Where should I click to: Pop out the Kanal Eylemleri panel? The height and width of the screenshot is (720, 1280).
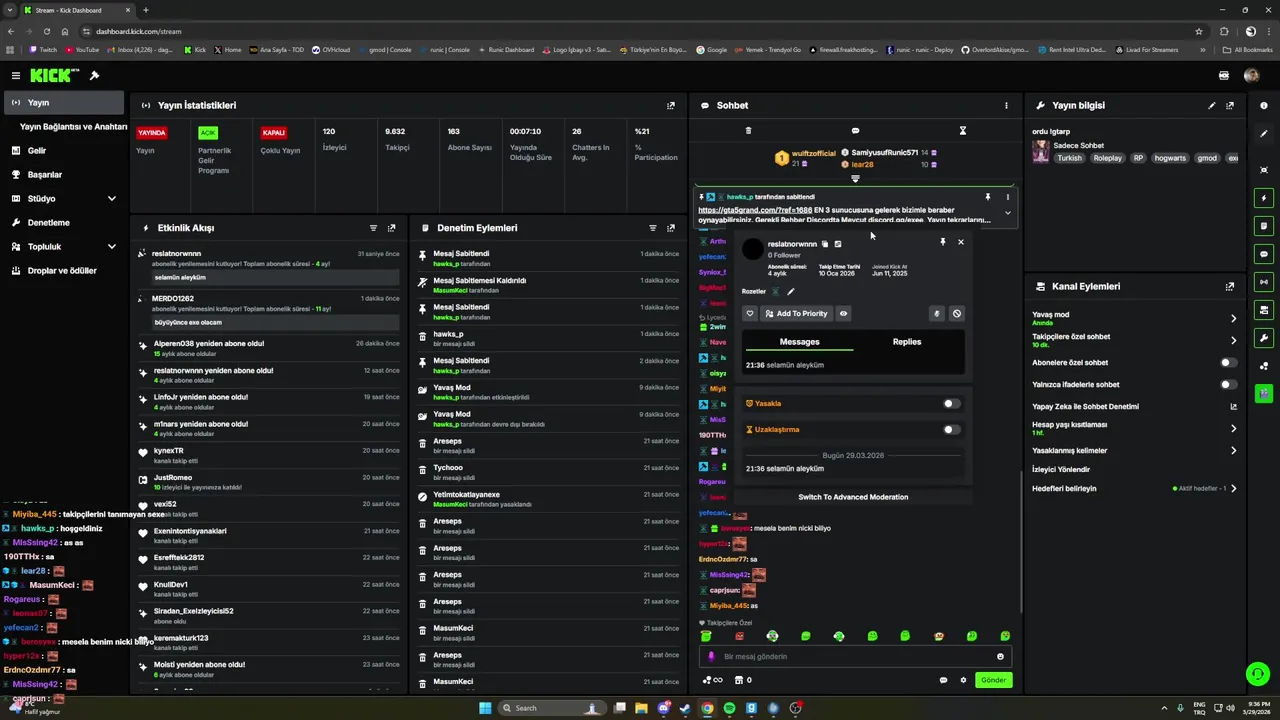(x=1230, y=286)
